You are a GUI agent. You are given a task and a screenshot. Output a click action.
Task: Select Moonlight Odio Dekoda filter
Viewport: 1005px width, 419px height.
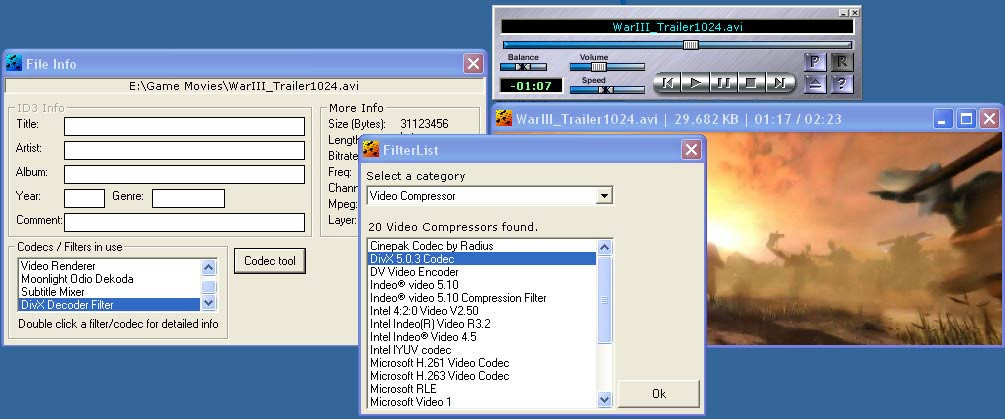[110, 279]
